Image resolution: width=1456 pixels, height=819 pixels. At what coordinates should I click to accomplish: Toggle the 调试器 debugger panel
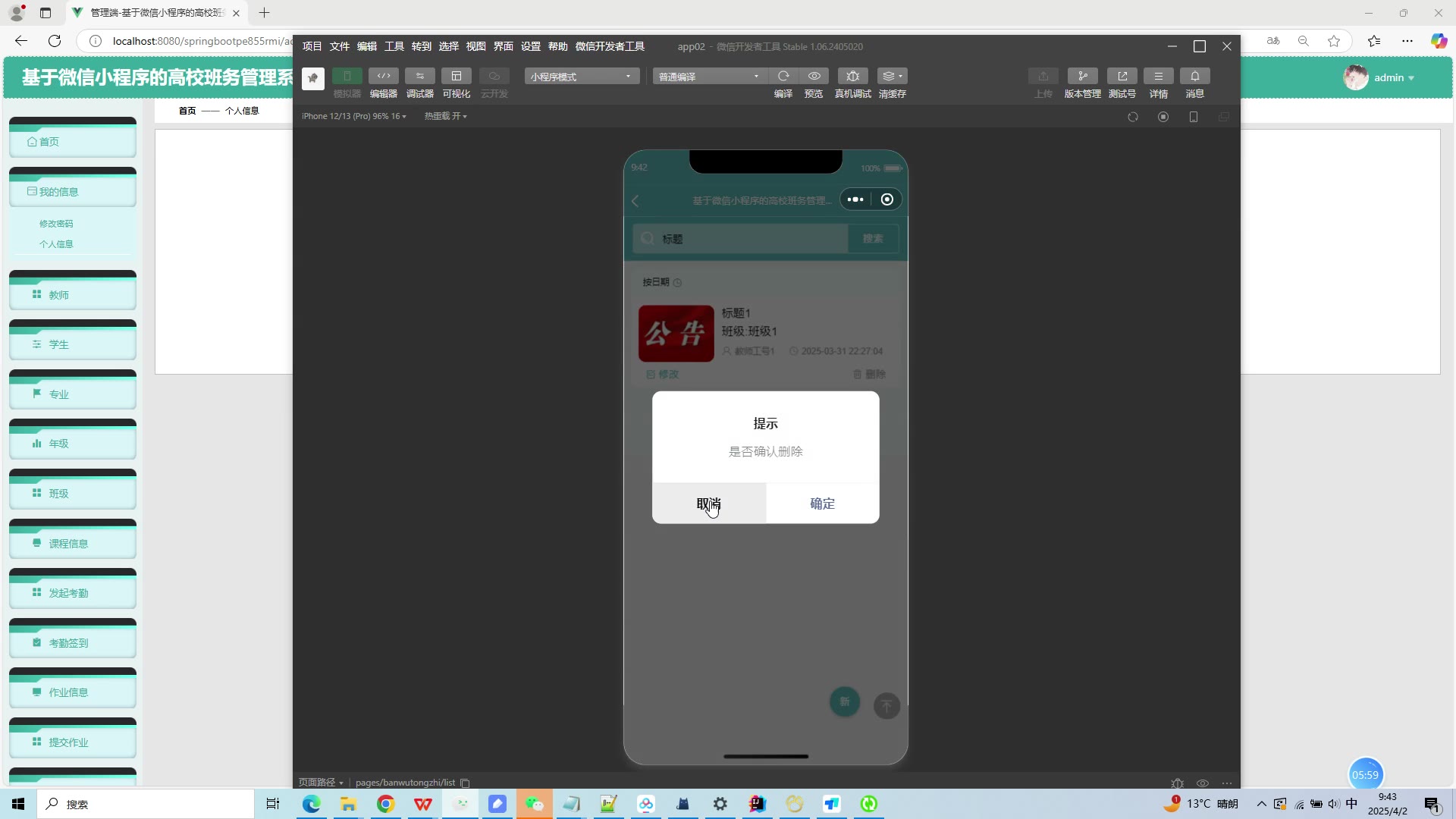[x=419, y=76]
